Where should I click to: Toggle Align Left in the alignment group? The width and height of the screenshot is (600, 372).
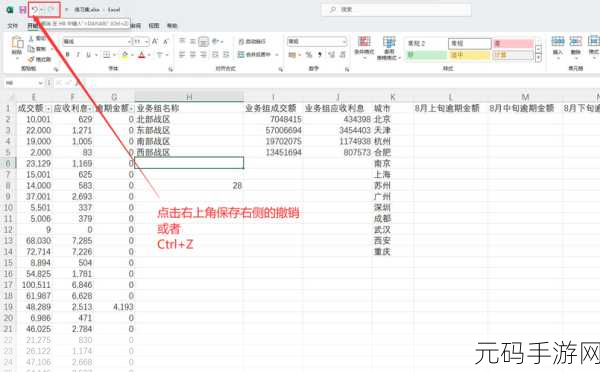point(182,55)
